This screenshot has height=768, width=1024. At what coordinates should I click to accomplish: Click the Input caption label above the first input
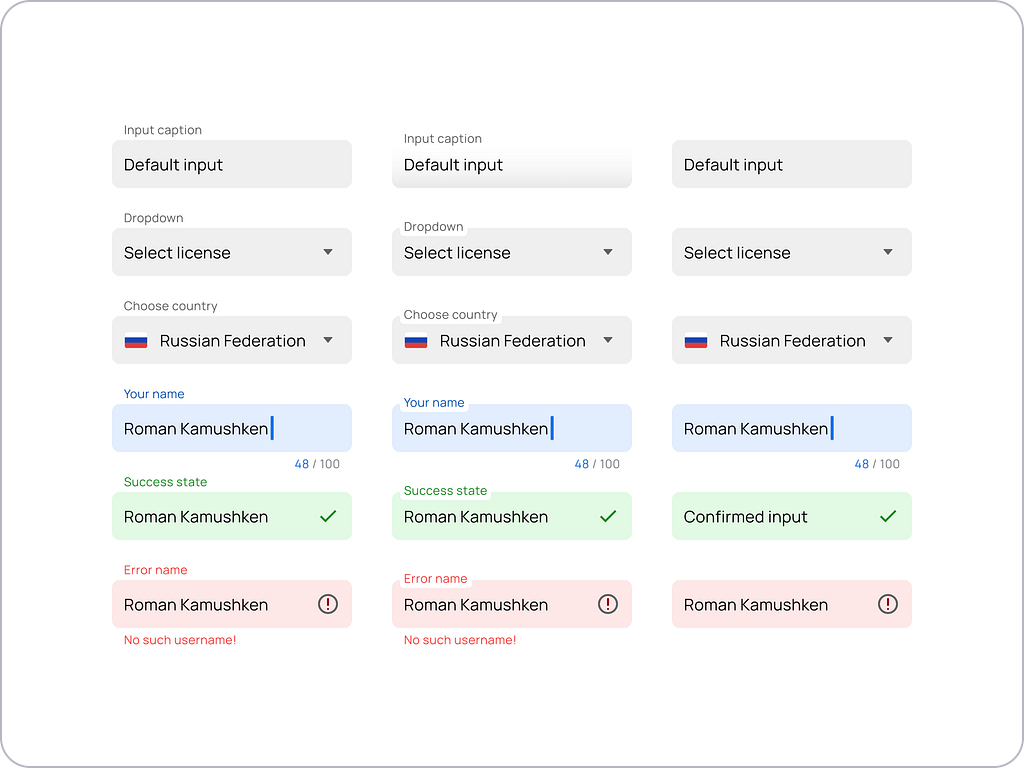162,129
